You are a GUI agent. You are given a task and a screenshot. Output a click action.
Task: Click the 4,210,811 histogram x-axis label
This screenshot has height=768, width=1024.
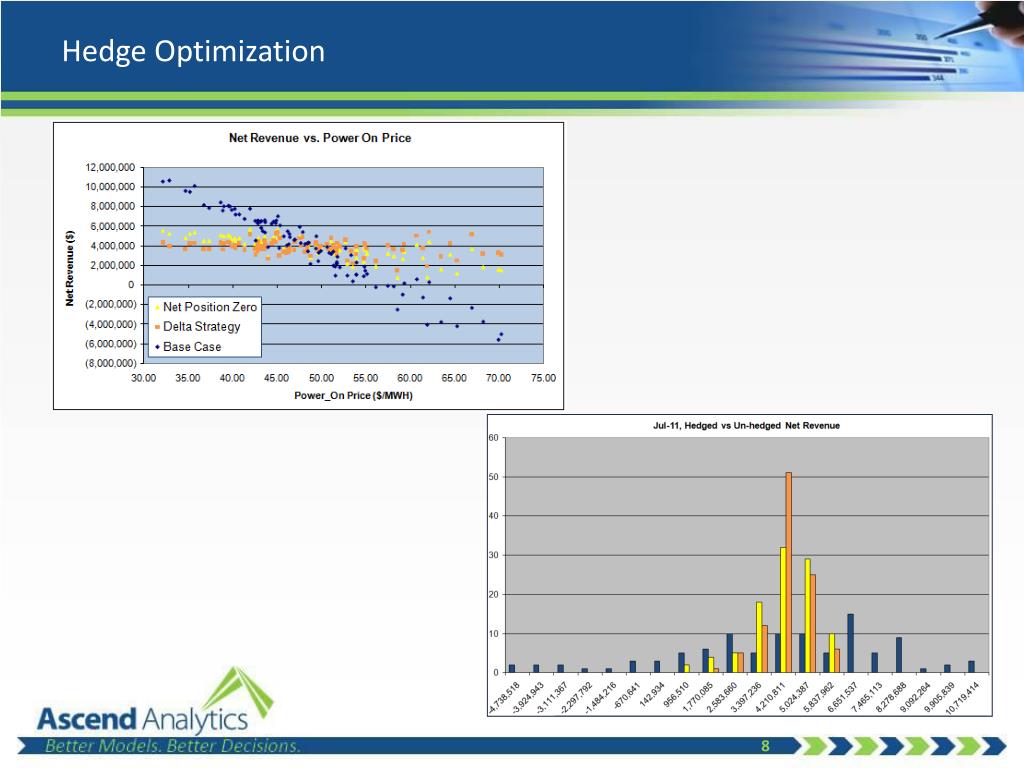tap(771, 697)
